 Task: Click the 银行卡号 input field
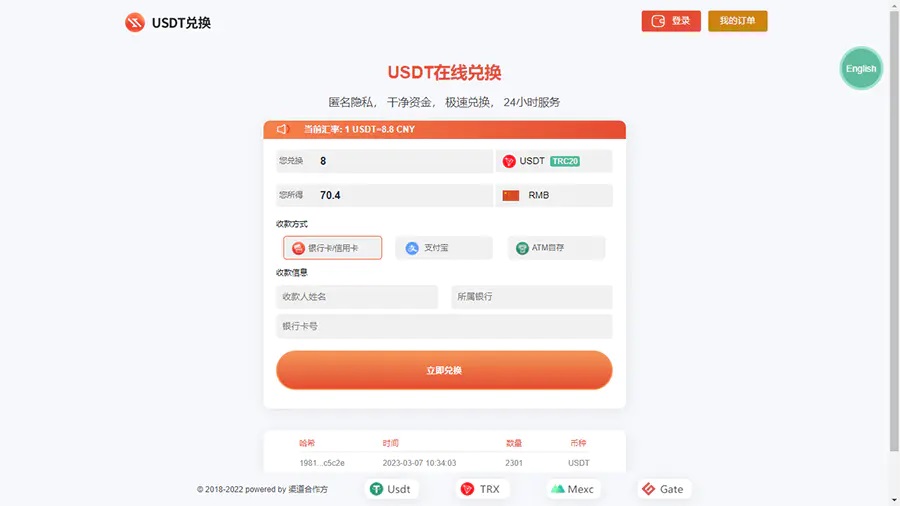[x=444, y=326]
